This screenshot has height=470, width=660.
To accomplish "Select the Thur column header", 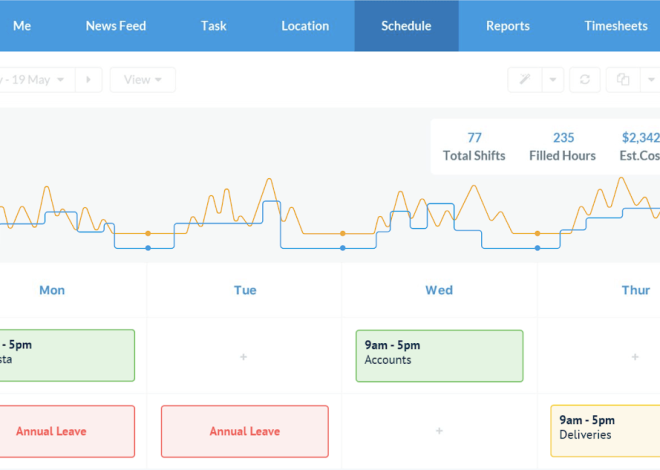I will click(636, 290).
